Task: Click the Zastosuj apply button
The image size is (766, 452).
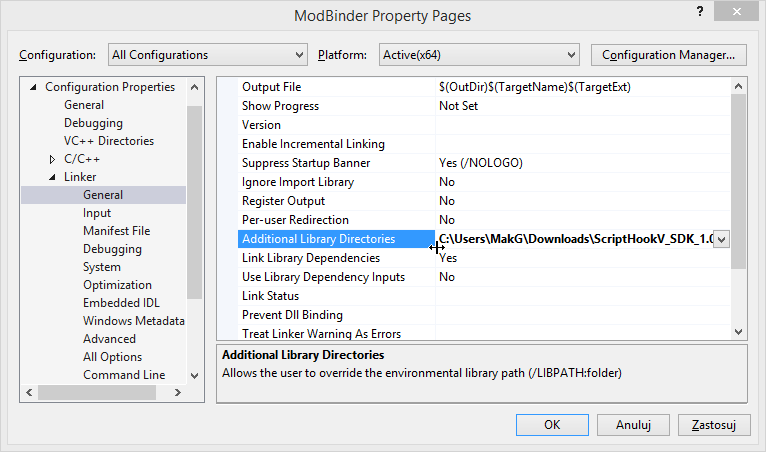Action: click(713, 424)
